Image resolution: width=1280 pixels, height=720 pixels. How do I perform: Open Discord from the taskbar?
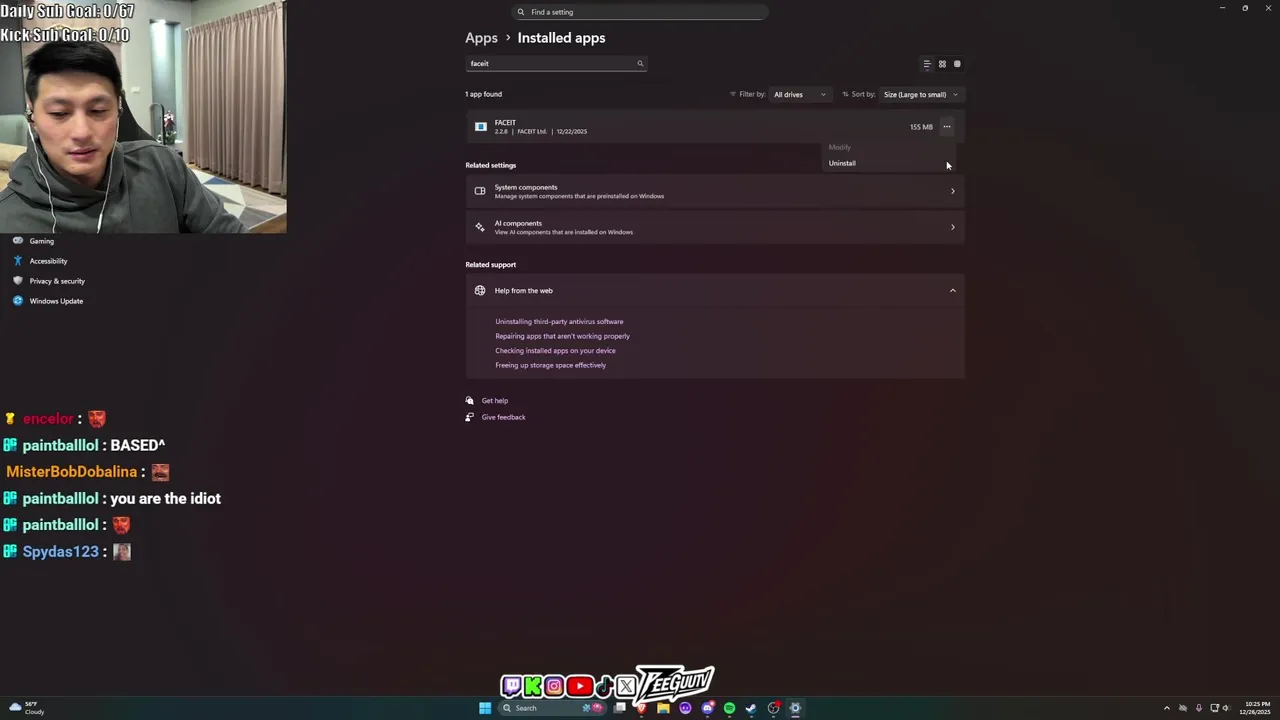(708, 708)
